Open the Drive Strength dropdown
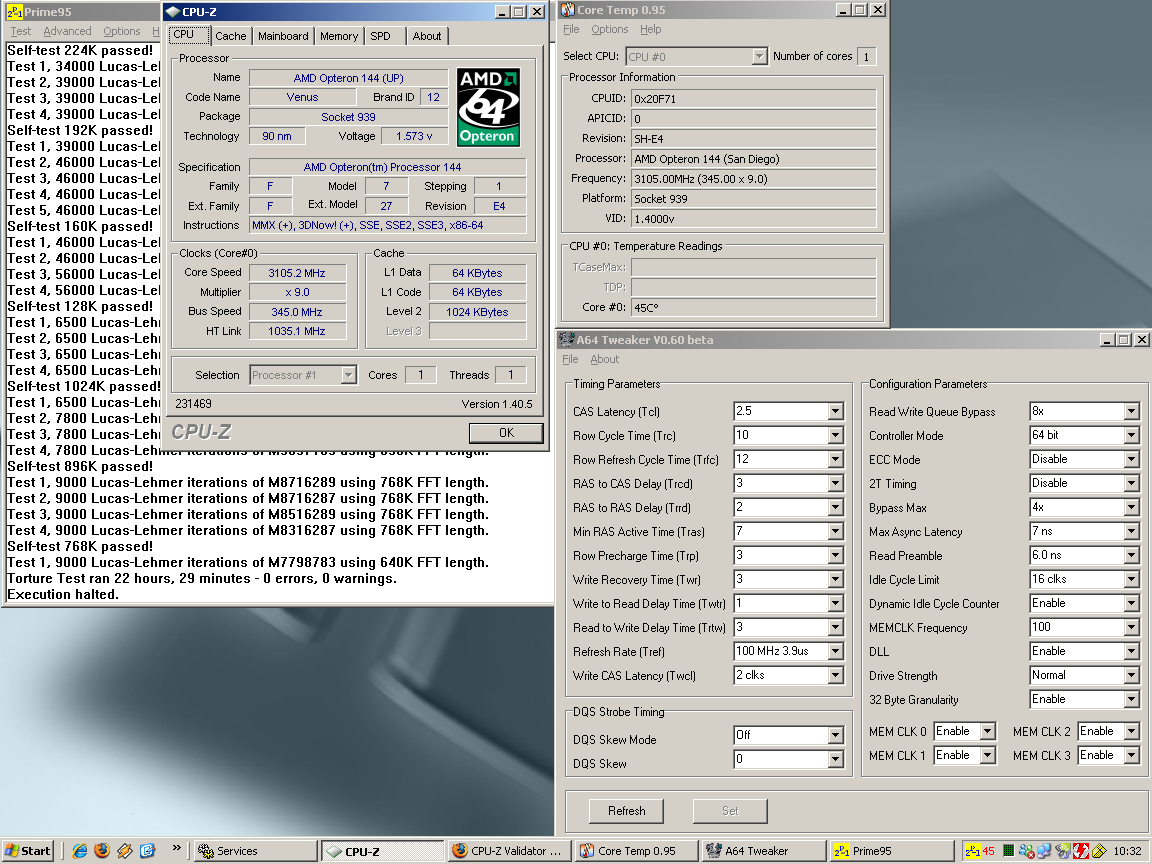 [1131, 676]
